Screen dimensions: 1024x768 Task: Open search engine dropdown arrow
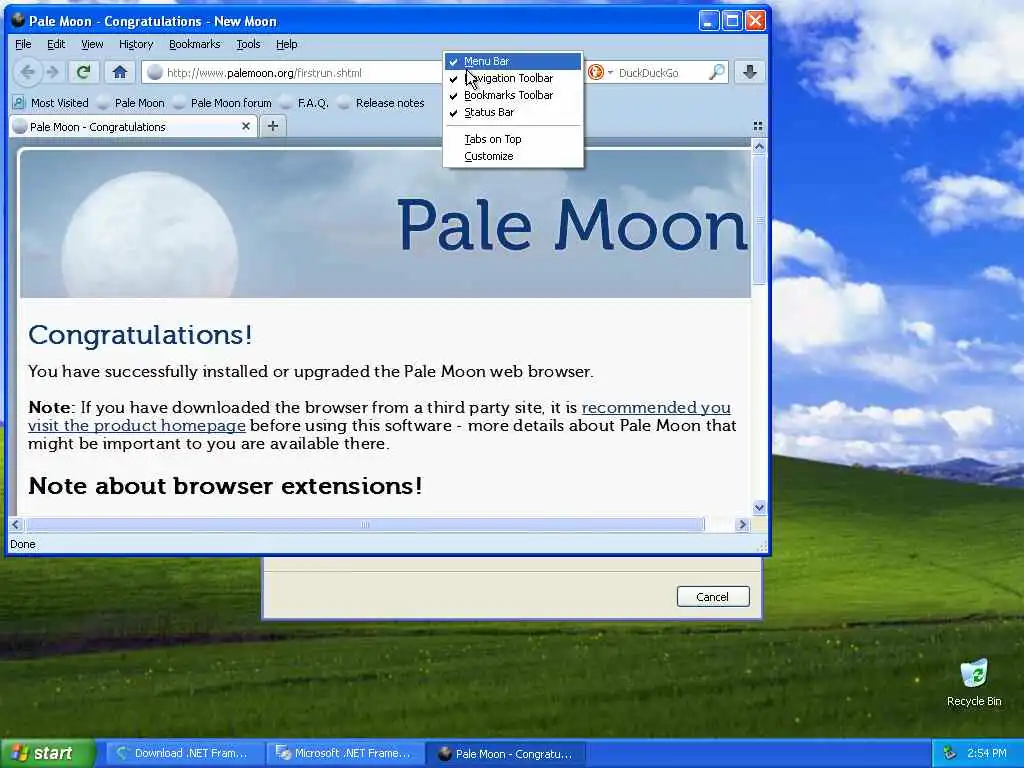[x=610, y=72]
